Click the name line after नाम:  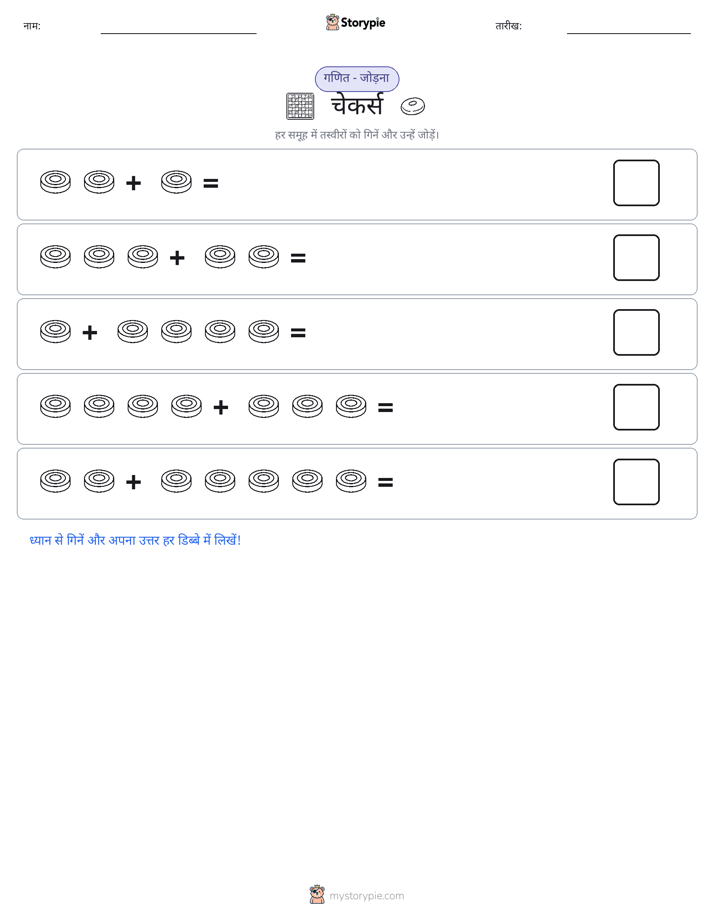[178, 33]
